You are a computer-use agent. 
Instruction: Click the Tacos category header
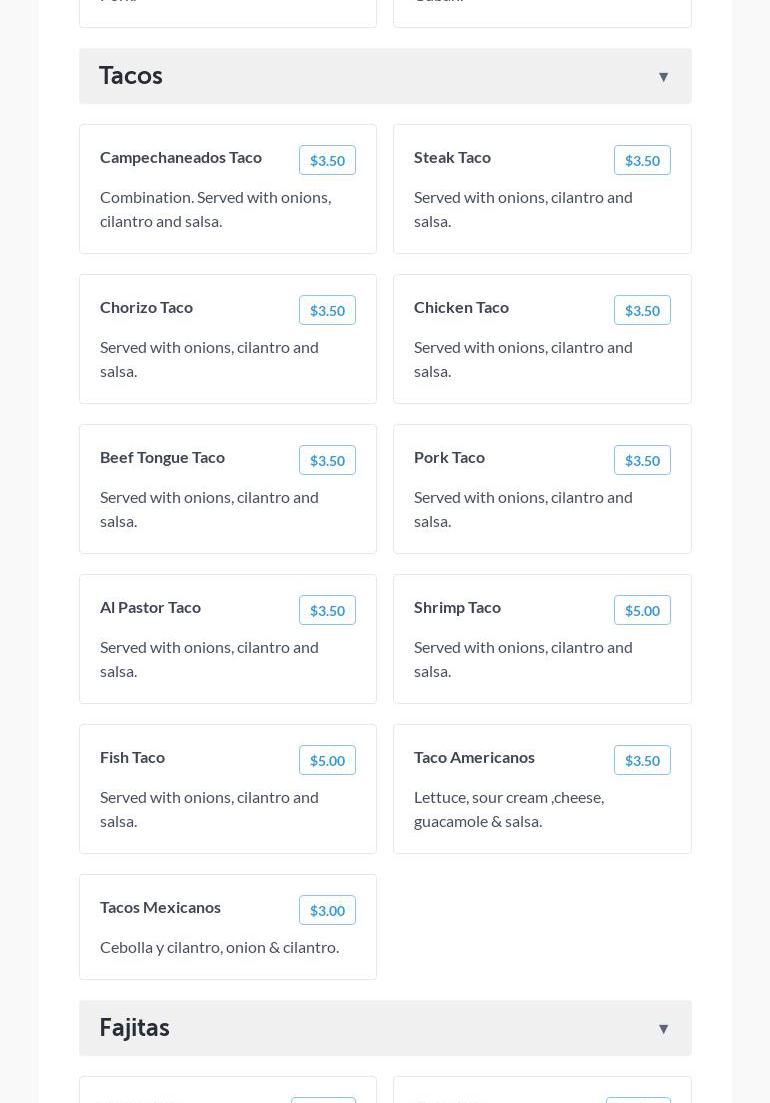[131, 76]
